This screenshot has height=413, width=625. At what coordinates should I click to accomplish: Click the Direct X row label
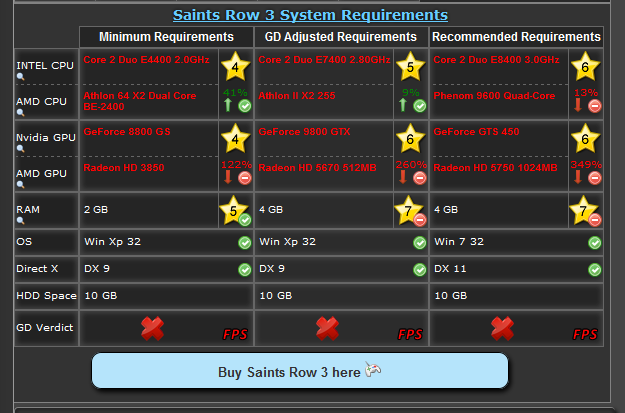37,269
